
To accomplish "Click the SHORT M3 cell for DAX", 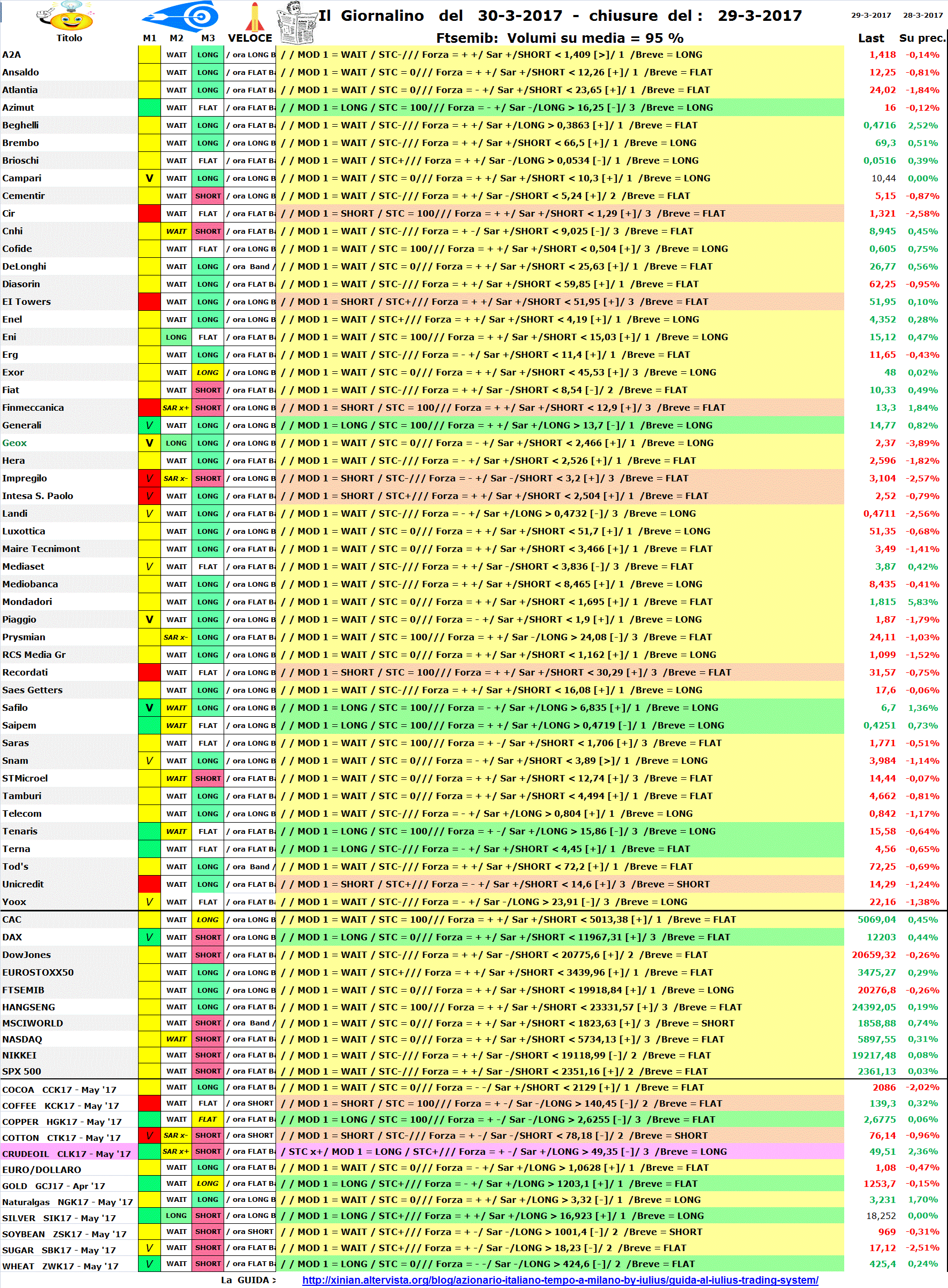I will tap(208, 937).
